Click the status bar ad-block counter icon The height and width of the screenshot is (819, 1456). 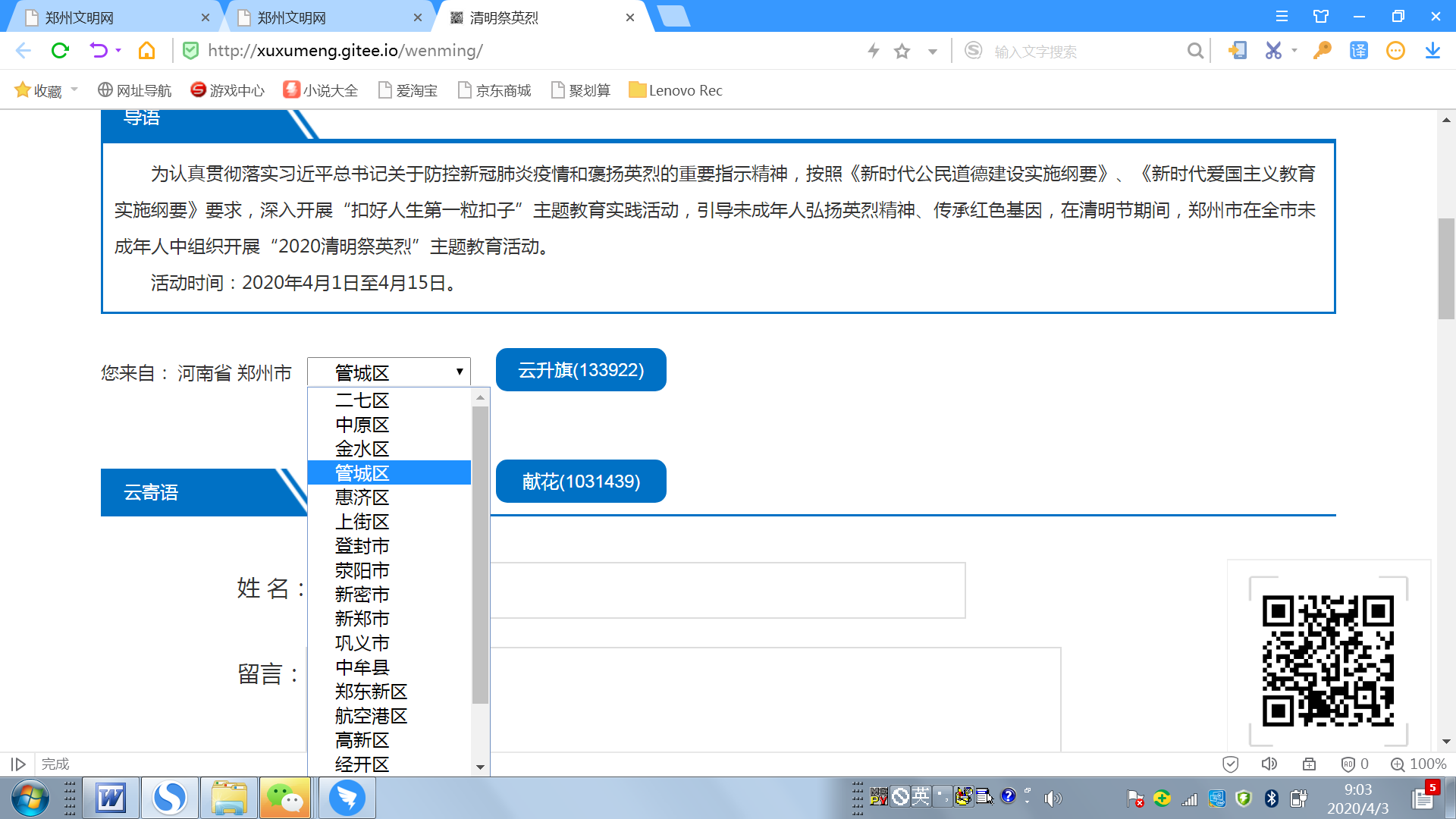point(1354,764)
